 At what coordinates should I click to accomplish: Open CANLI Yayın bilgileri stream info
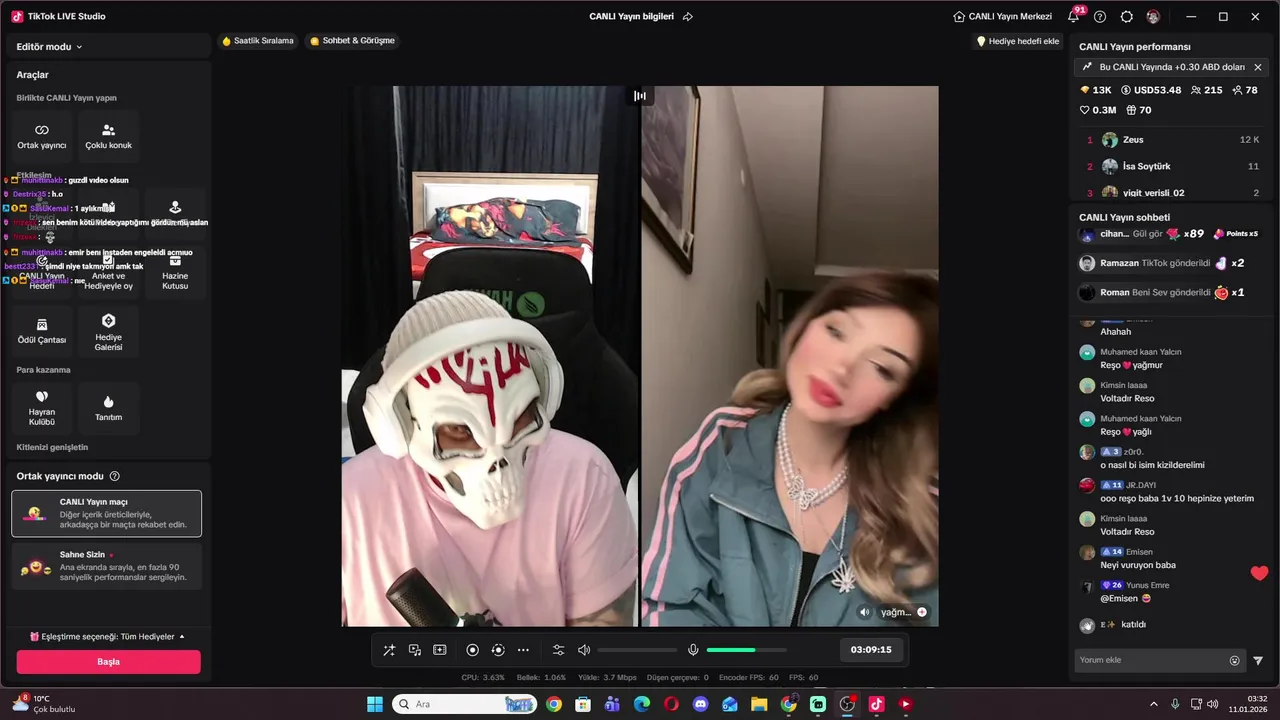631,17
